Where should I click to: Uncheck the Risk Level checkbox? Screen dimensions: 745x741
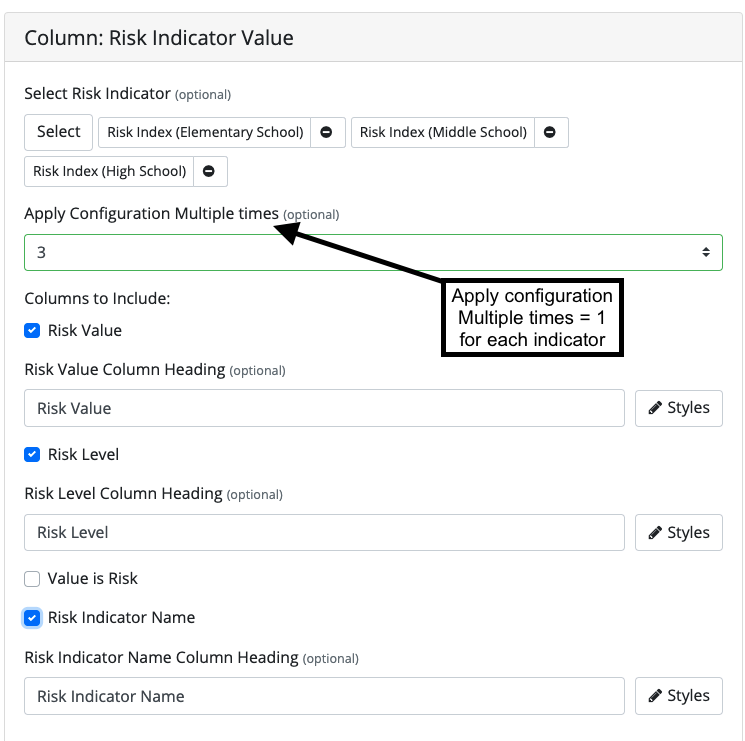[x=32, y=455]
